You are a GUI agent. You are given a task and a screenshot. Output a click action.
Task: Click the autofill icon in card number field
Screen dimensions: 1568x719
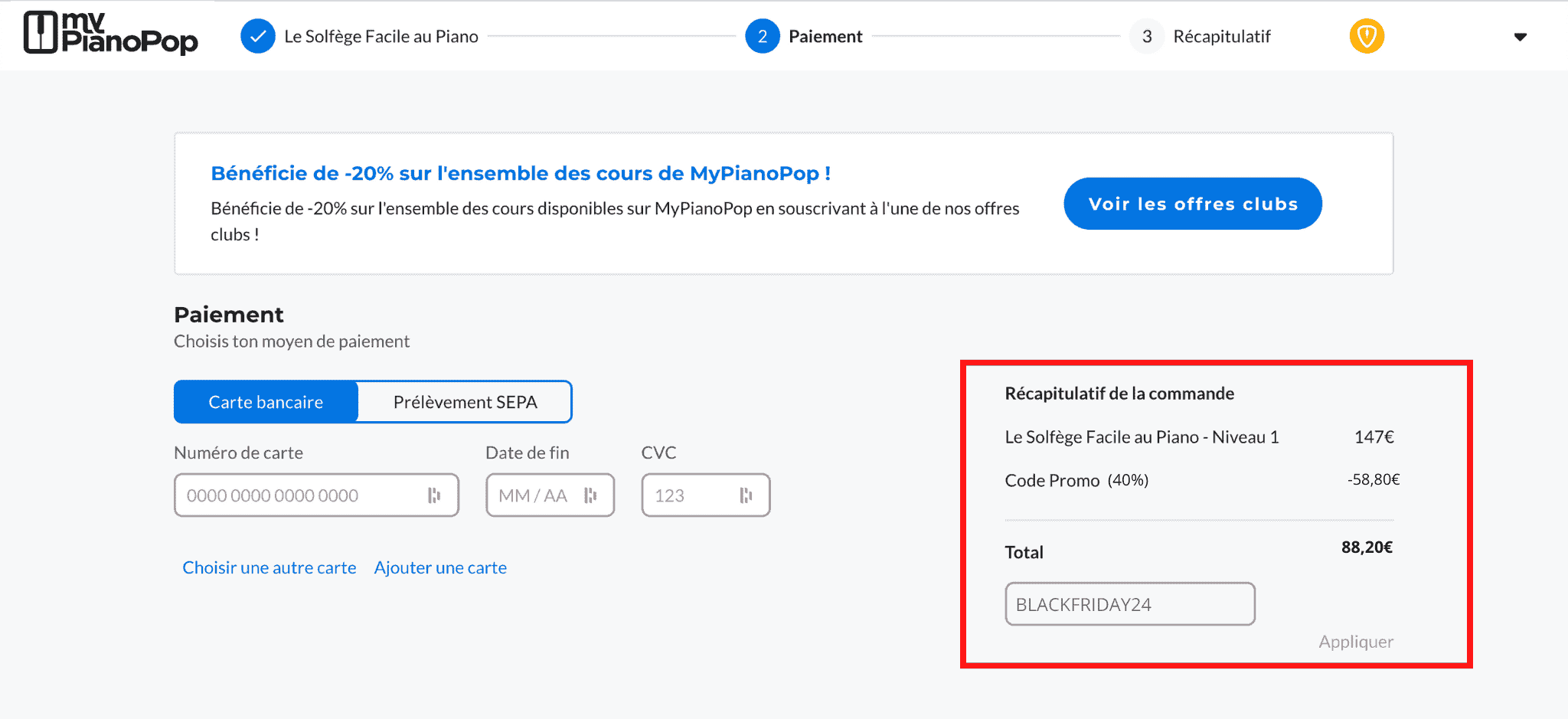[x=434, y=495]
